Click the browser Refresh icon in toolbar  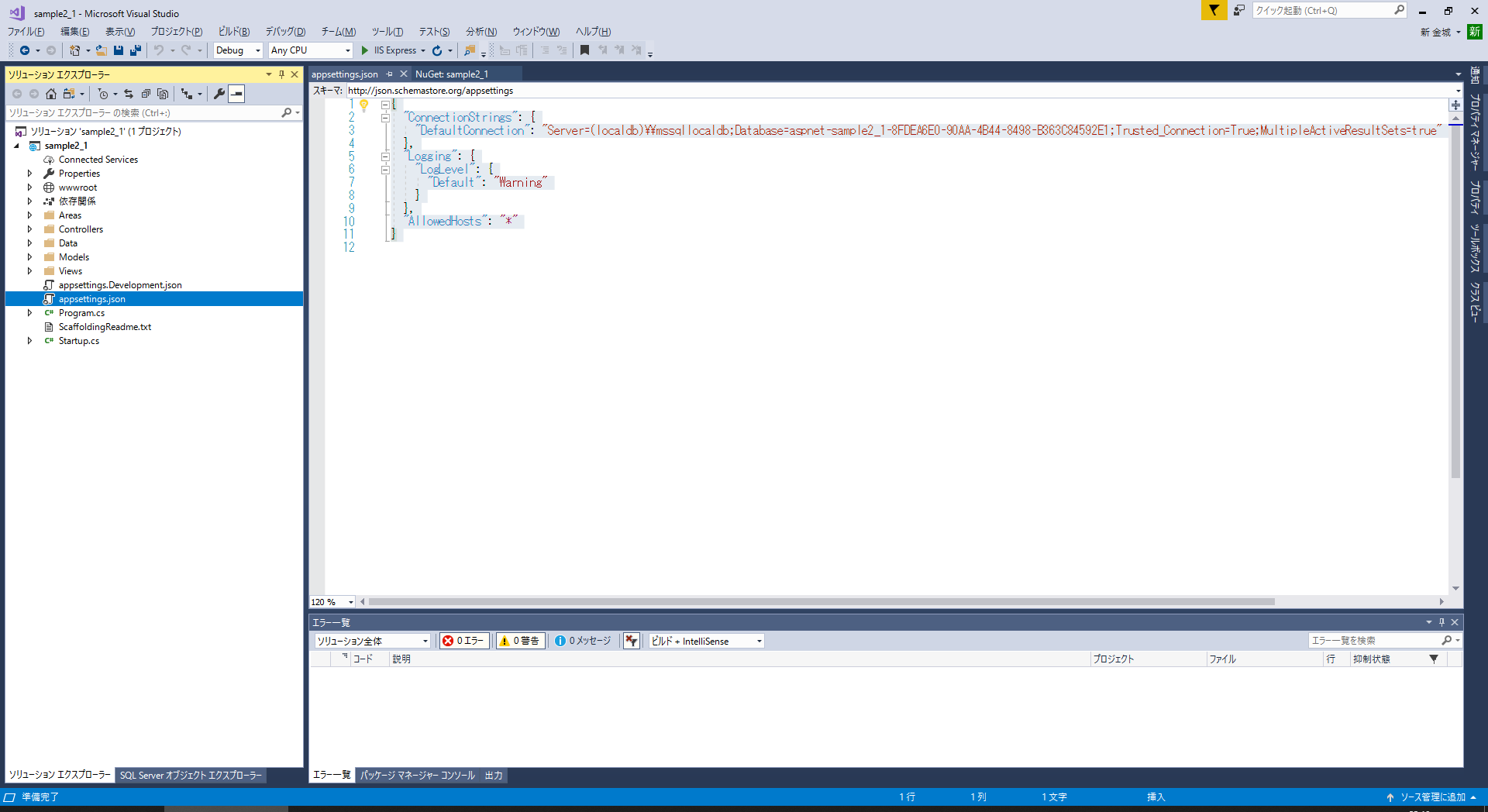tap(437, 50)
